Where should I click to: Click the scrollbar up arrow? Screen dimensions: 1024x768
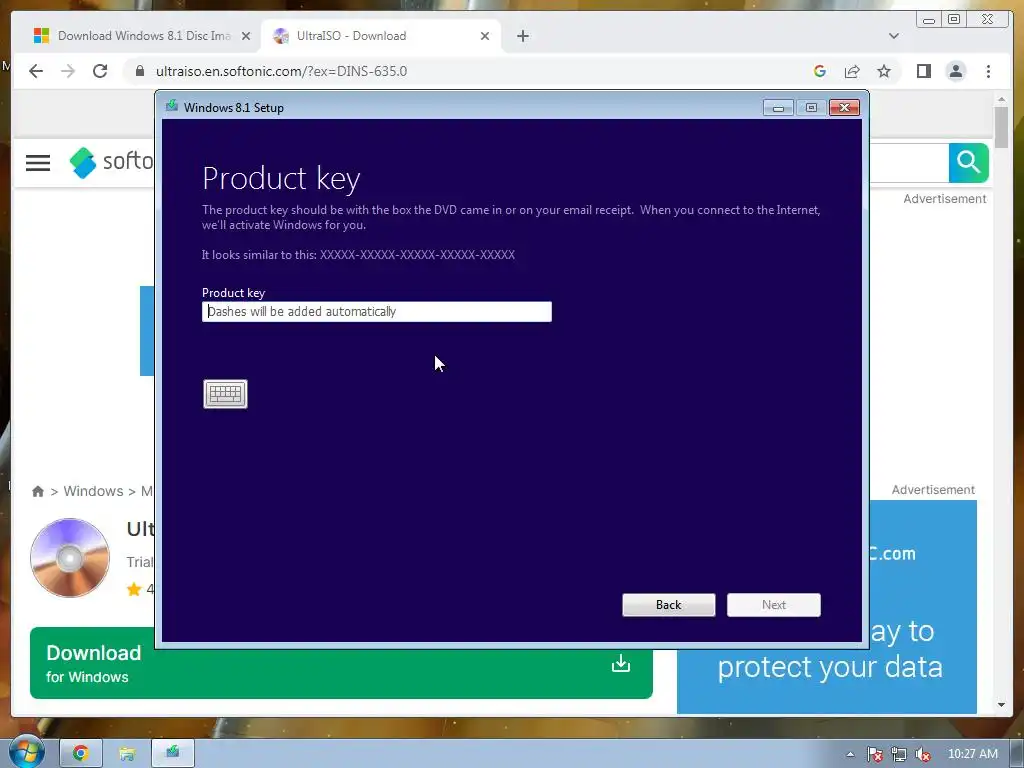(x=1001, y=99)
